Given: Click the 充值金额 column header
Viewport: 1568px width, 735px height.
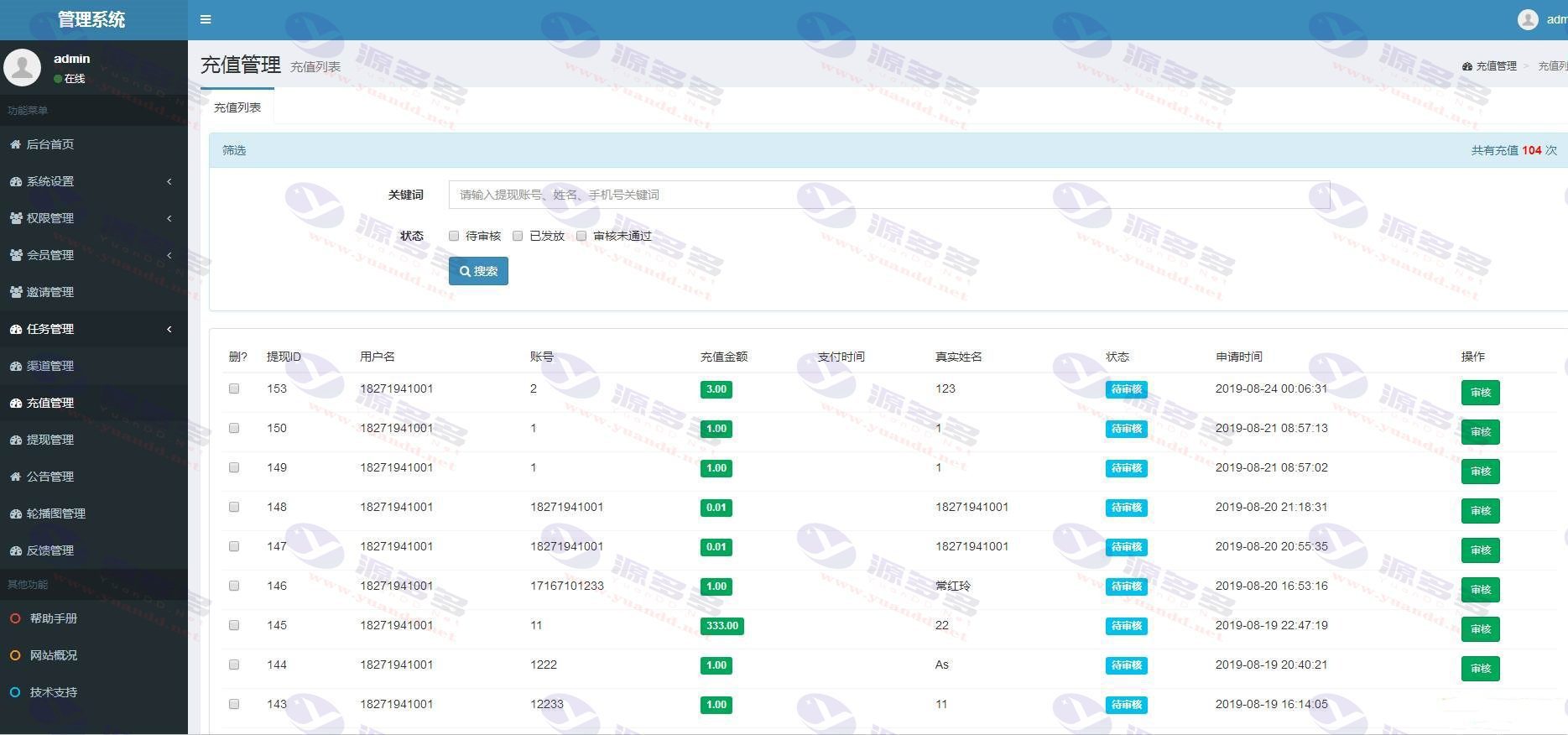Looking at the screenshot, I should tap(724, 357).
